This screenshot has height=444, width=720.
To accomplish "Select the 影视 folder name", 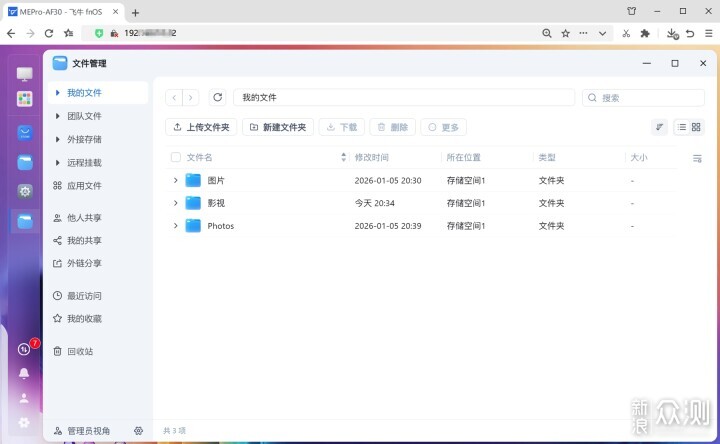I will (216, 203).
